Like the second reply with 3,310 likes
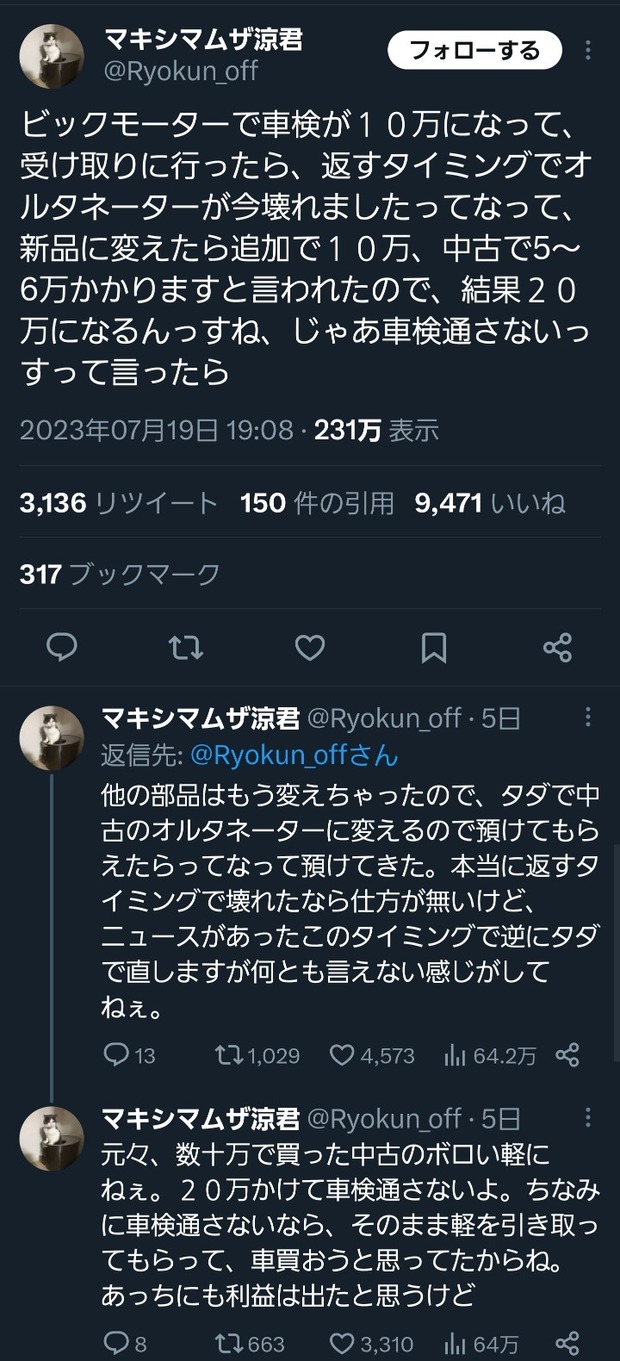 click(x=372, y=1344)
